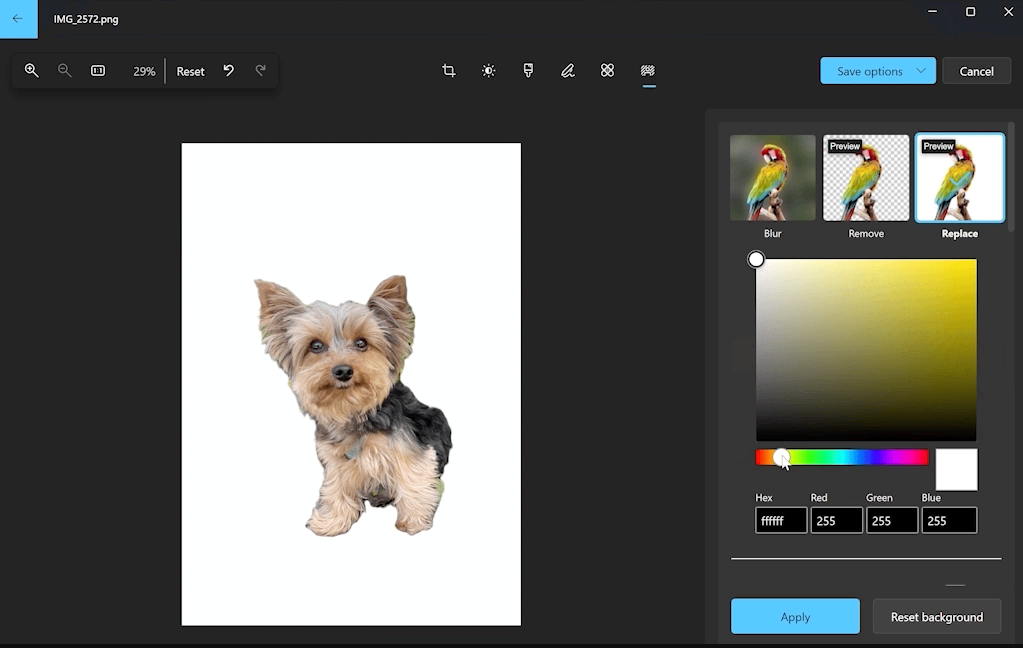Click the fit to window icon
Viewport: 1023px width, 648px height.
click(x=98, y=71)
